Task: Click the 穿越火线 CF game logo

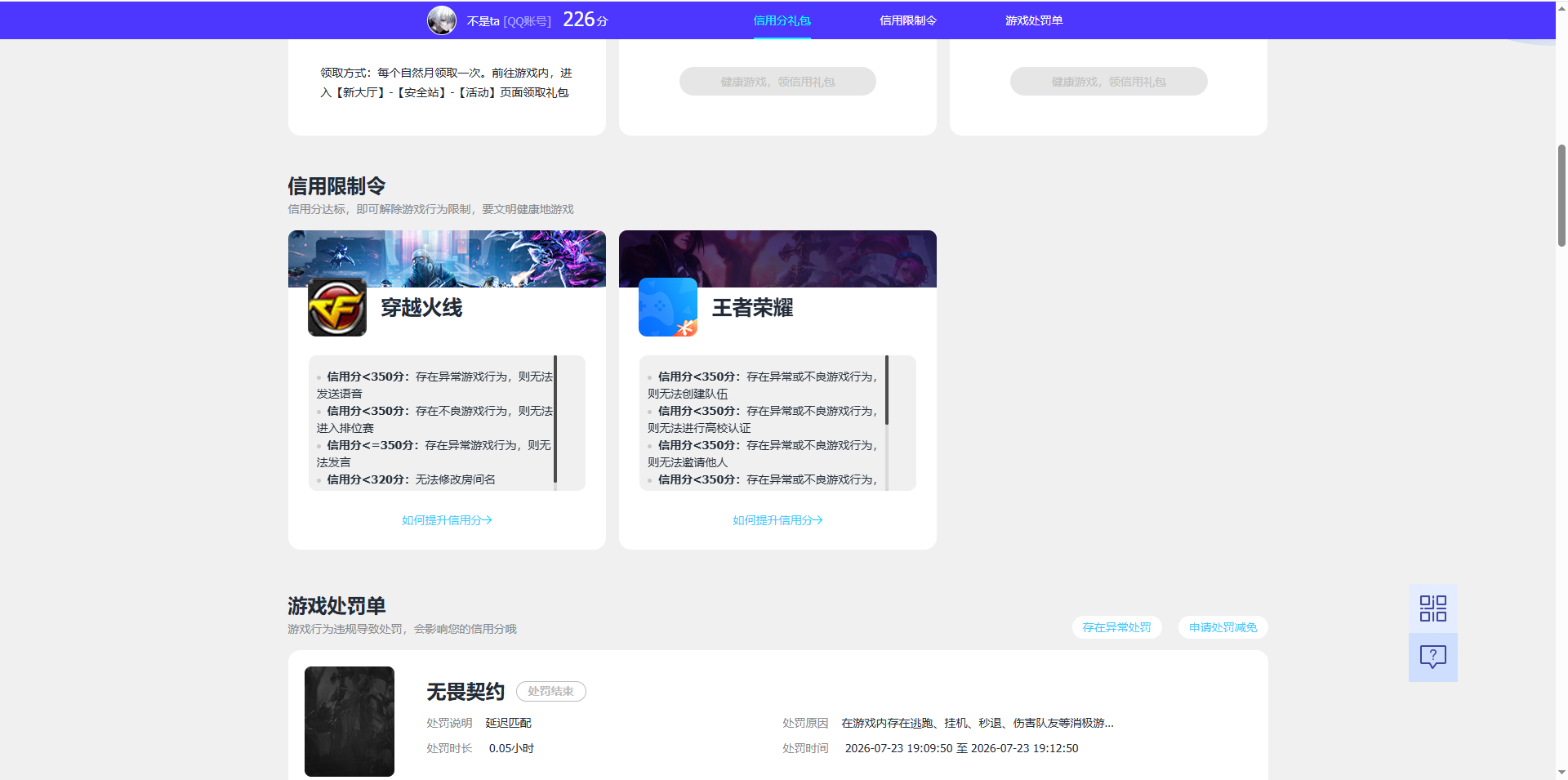Action: [x=337, y=307]
